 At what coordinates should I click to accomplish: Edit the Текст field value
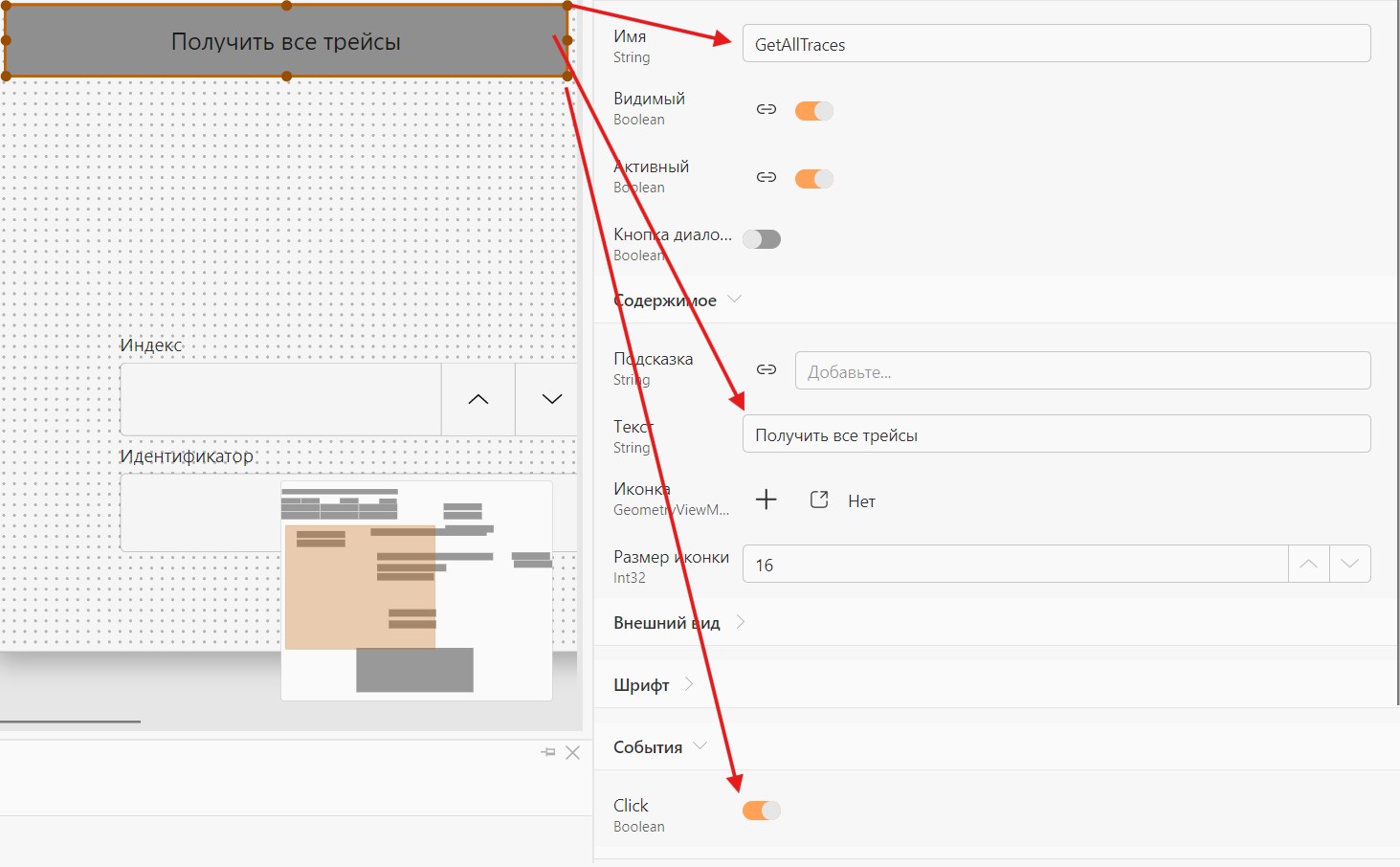pyautogui.click(x=1056, y=433)
